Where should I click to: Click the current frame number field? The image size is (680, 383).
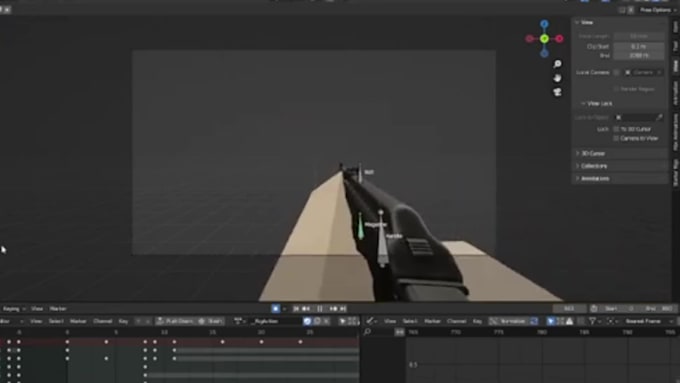[x=569, y=308]
